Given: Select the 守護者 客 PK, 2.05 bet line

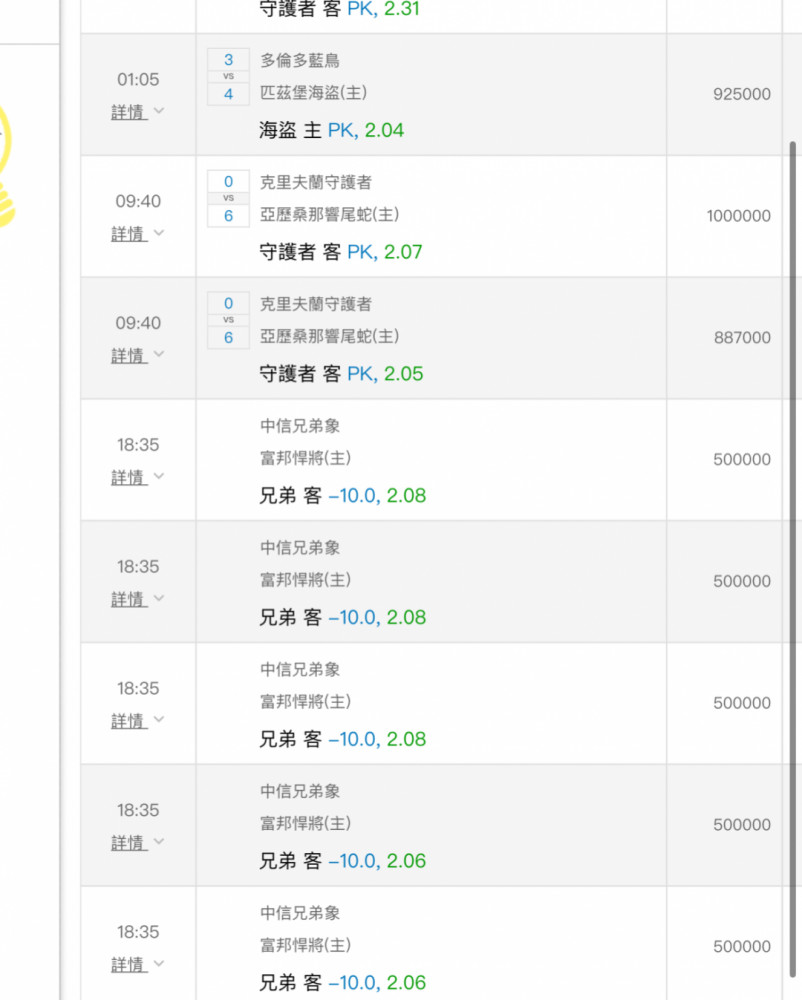Looking at the screenshot, I should coord(340,374).
